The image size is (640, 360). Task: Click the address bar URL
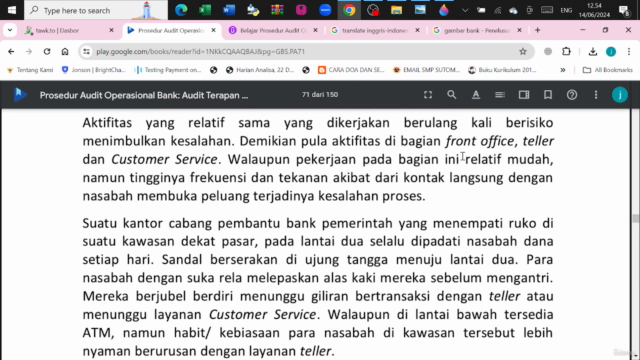tap(200, 51)
